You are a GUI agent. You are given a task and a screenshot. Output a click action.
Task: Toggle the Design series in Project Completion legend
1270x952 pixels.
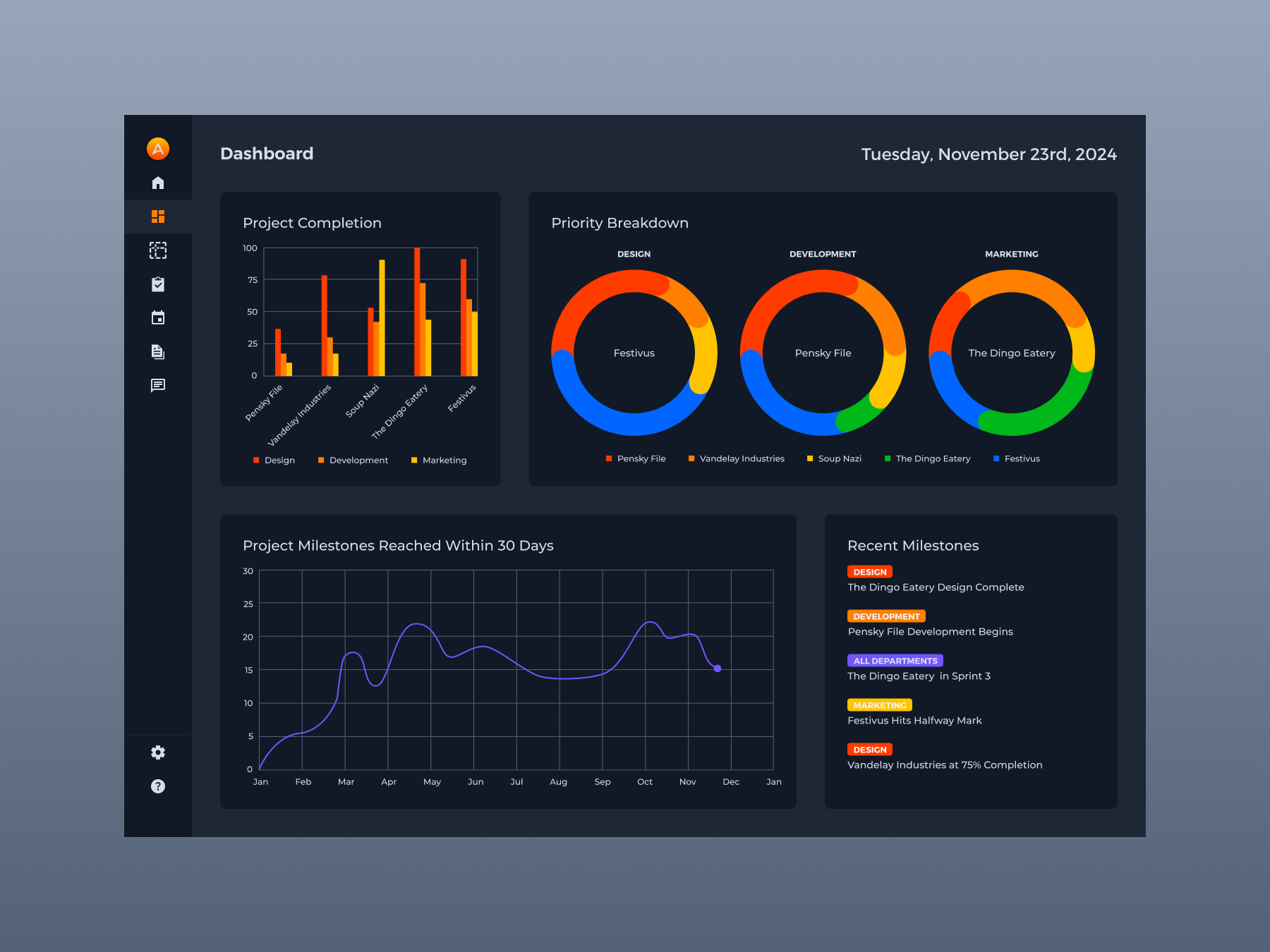click(274, 460)
